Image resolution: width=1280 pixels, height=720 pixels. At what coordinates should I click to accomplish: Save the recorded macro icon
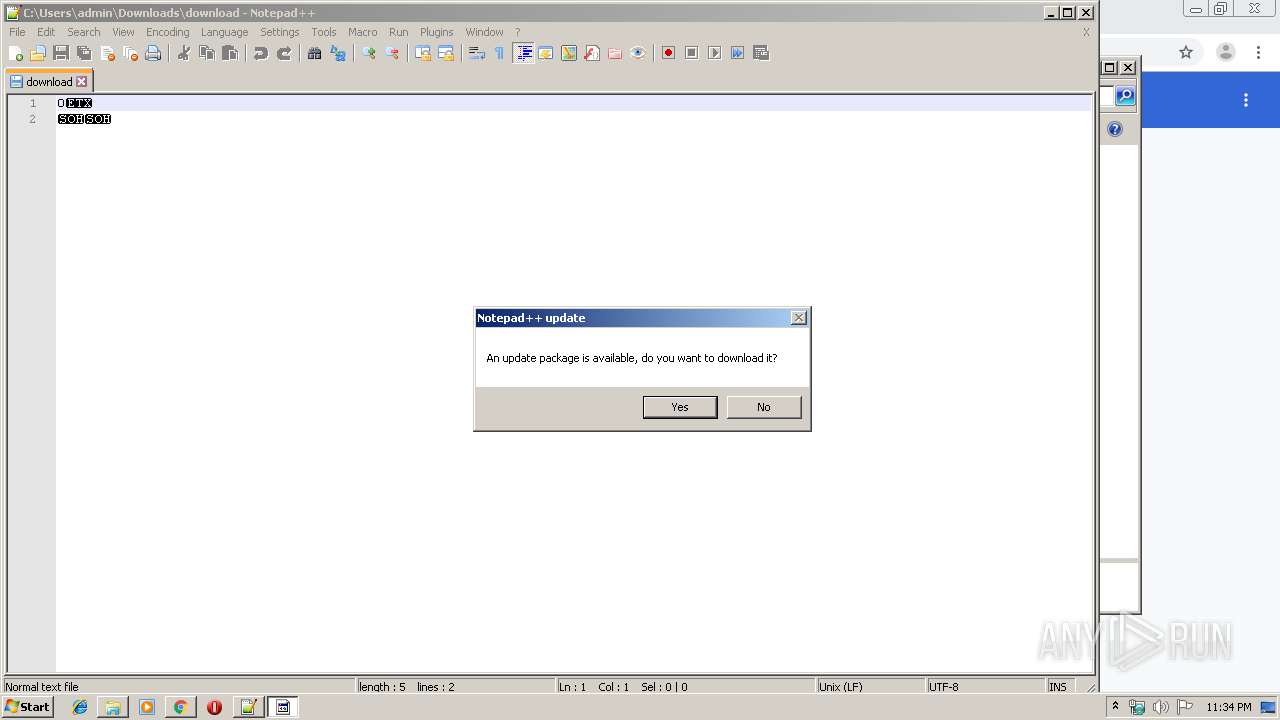pos(761,53)
